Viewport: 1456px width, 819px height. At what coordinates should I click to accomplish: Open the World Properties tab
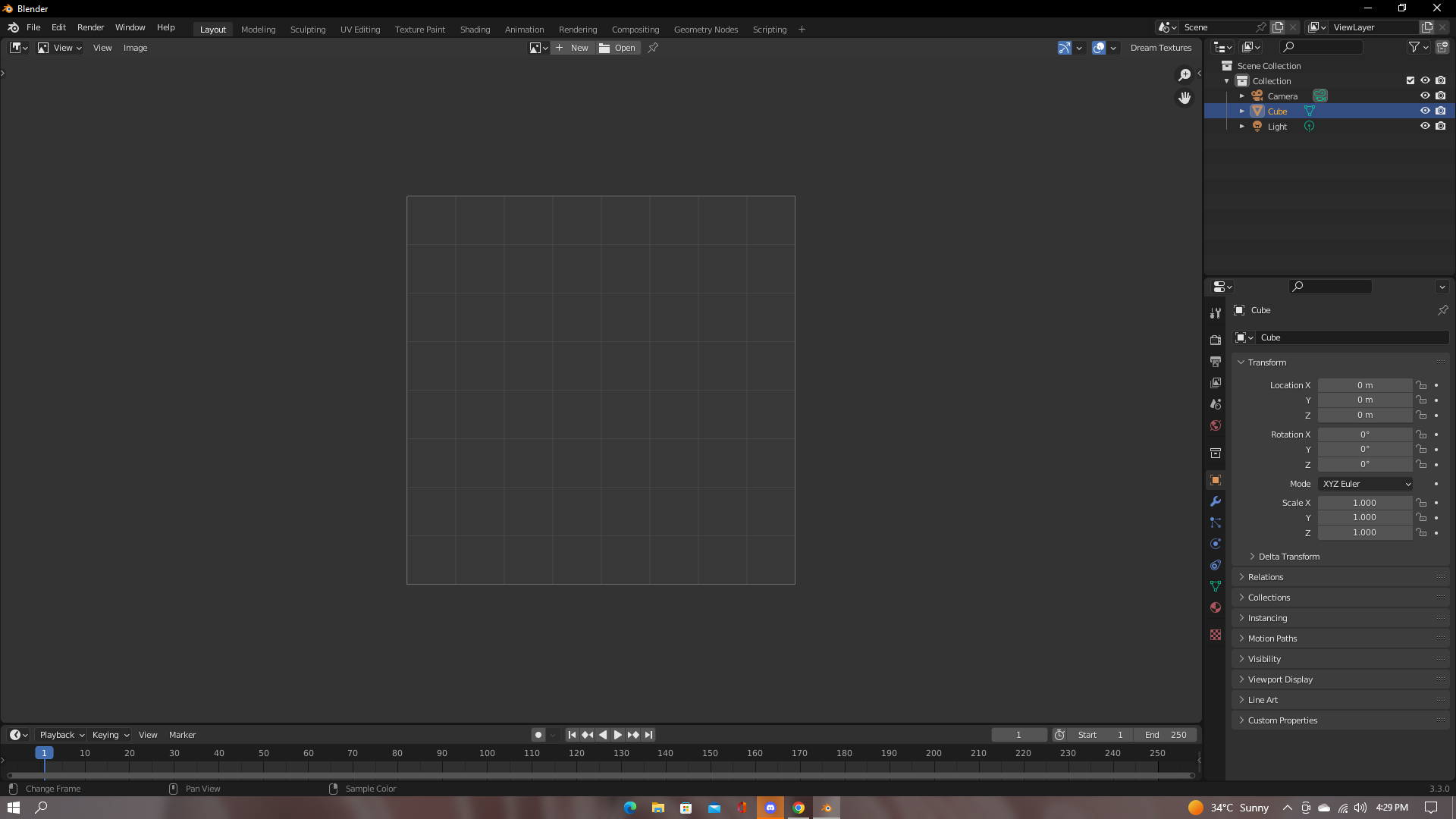1215,425
